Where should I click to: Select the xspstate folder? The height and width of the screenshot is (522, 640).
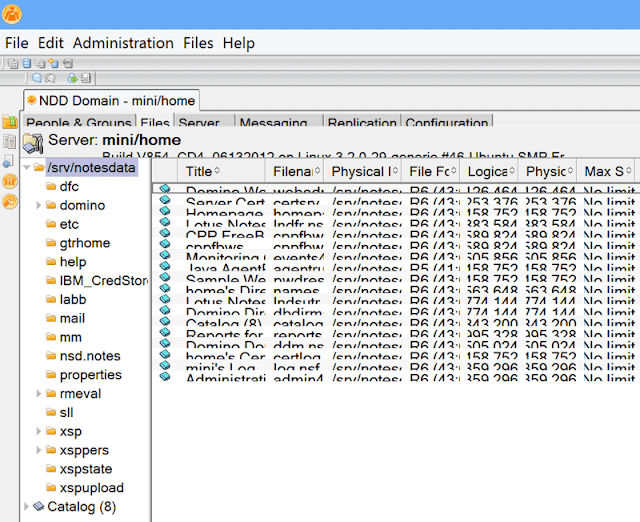click(86, 469)
